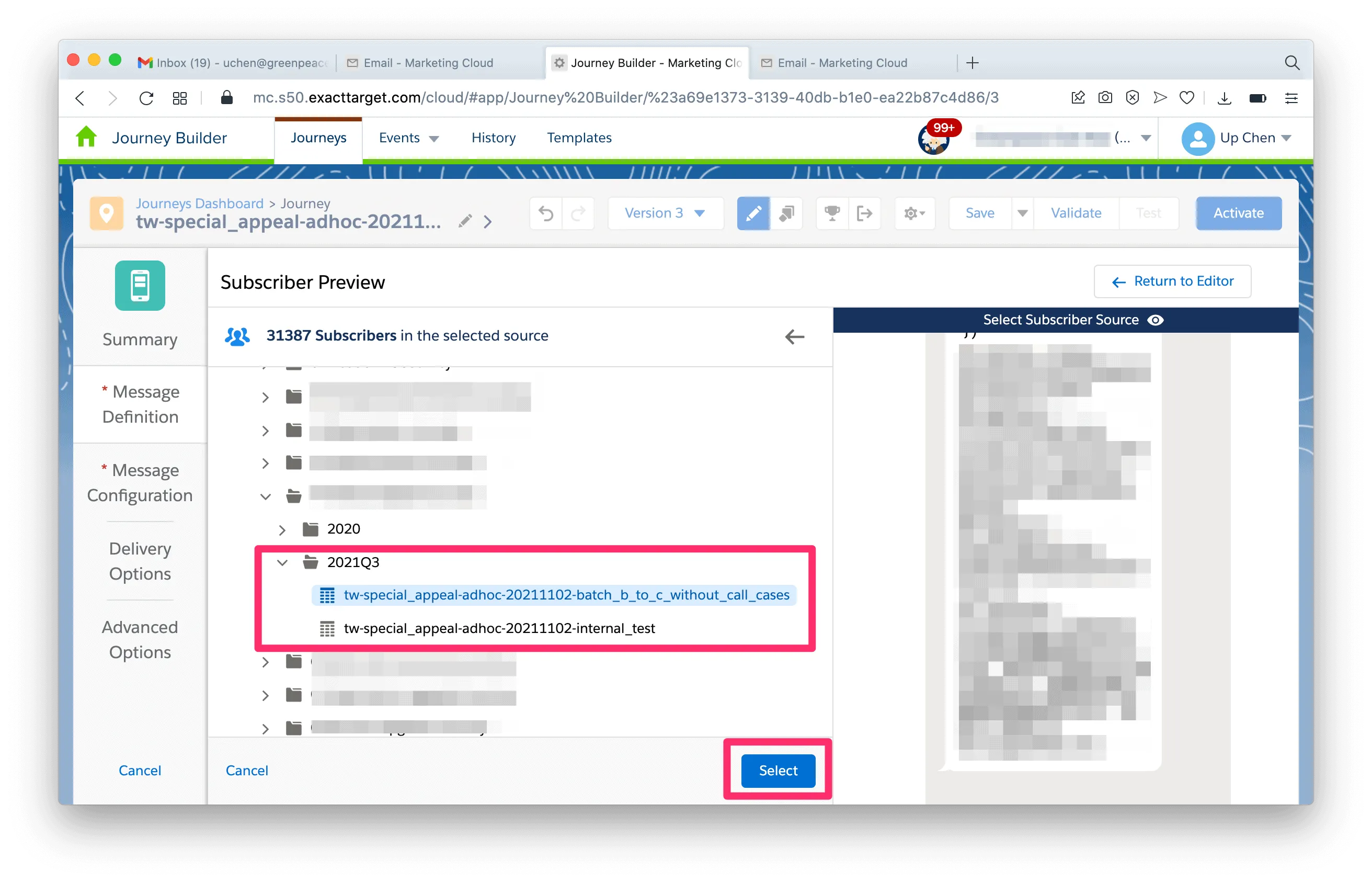Open the History tab

[x=494, y=138]
